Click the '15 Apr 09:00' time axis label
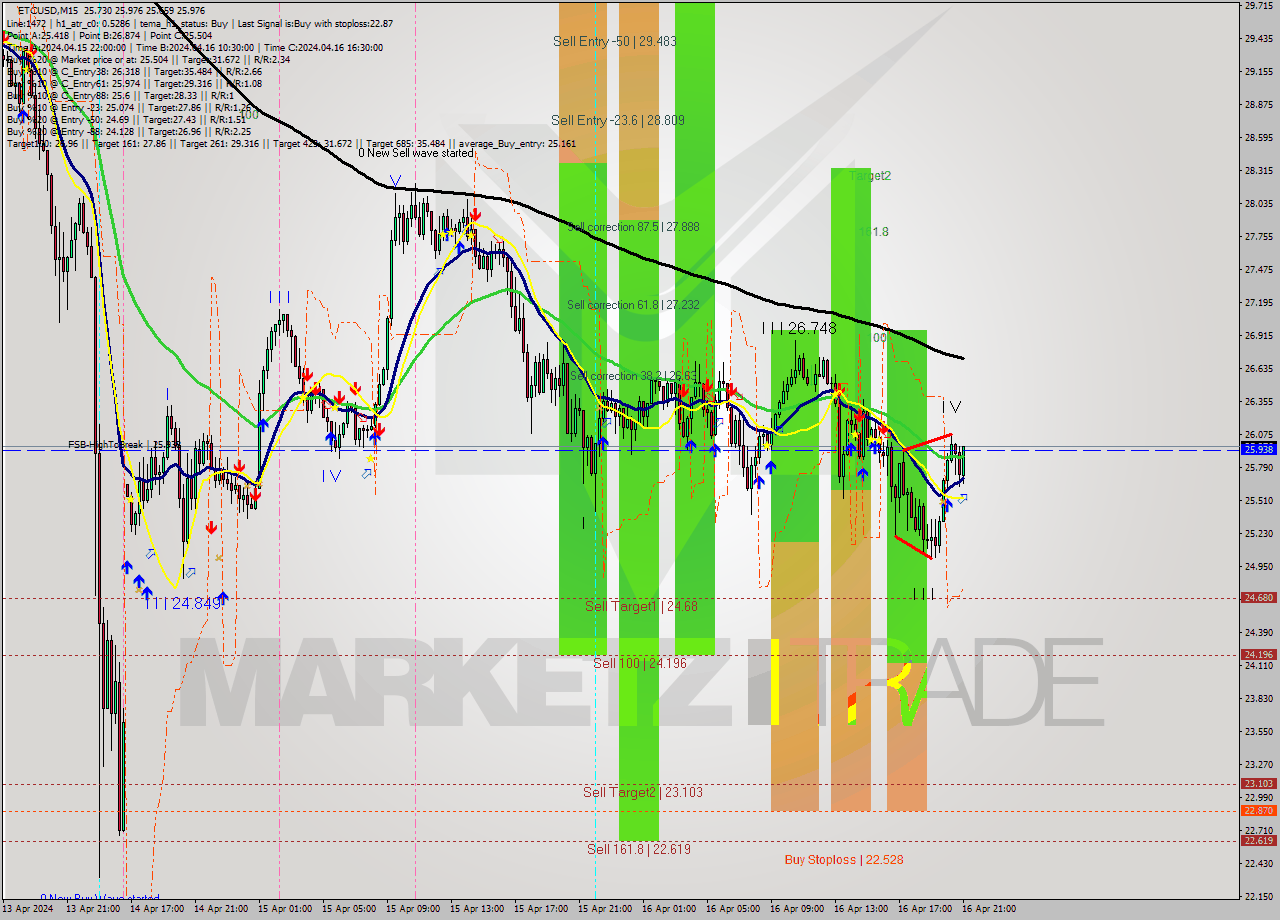Image resolution: width=1280 pixels, height=920 pixels. (x=413, y=909)
